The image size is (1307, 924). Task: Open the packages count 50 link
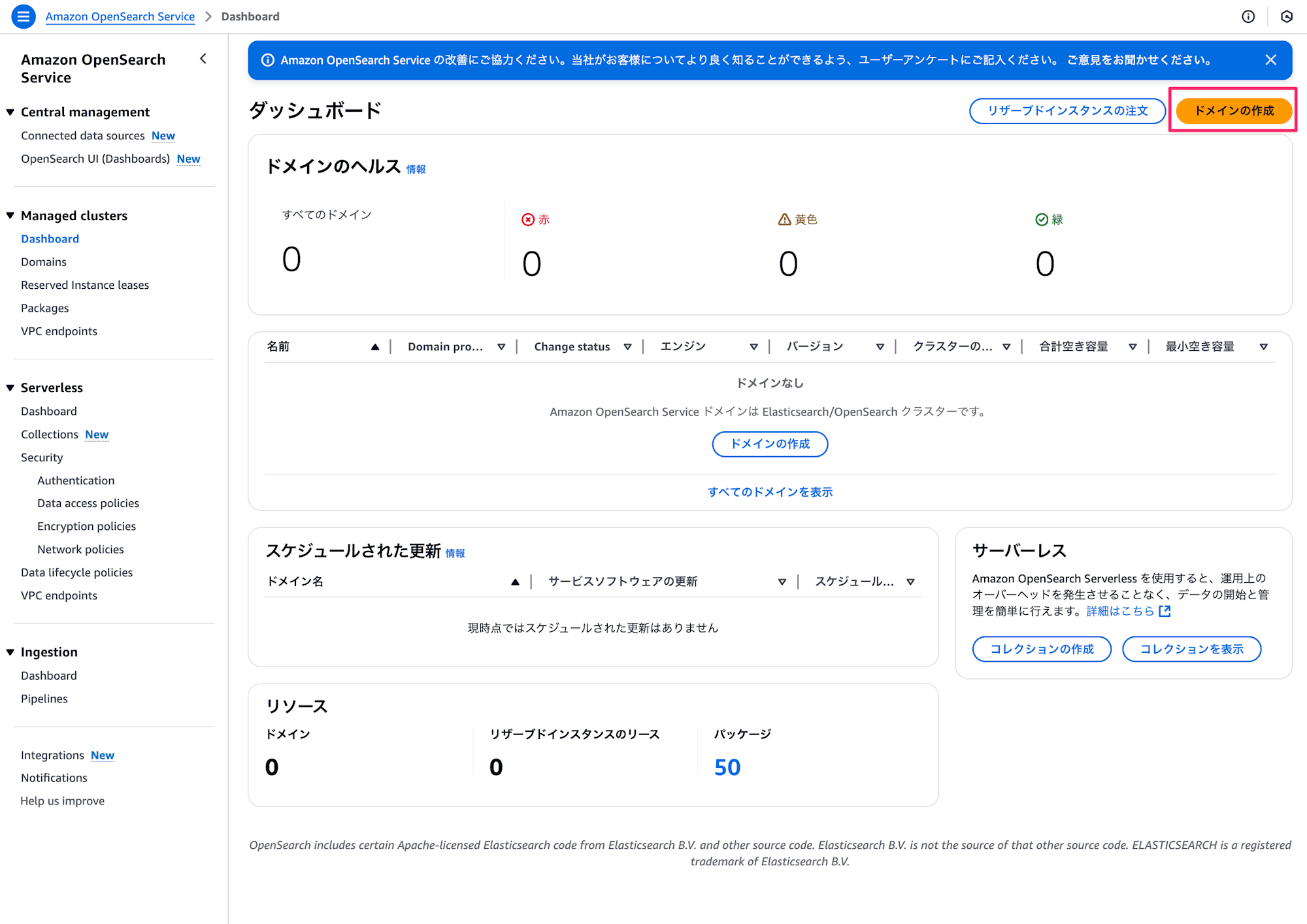(727, 767)
